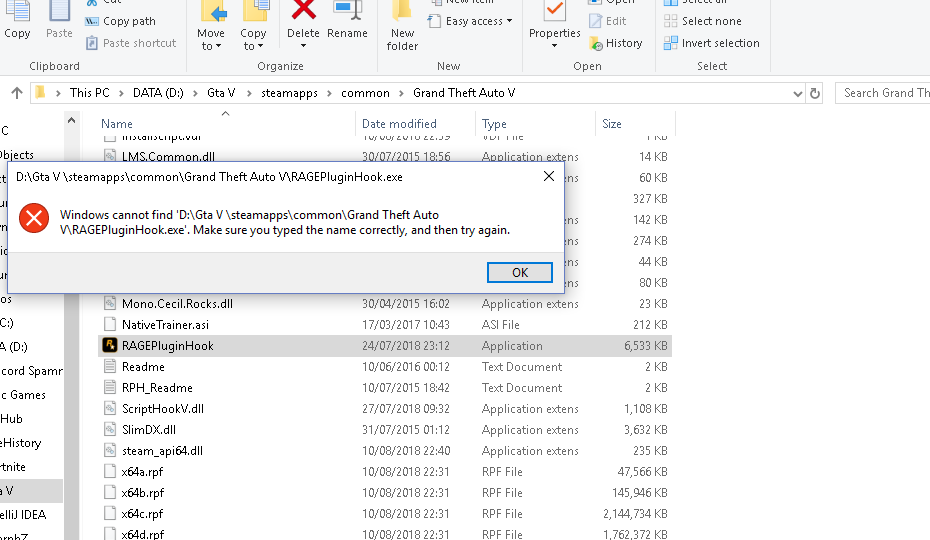Click common in address breadcrumb

coord(365,93)
